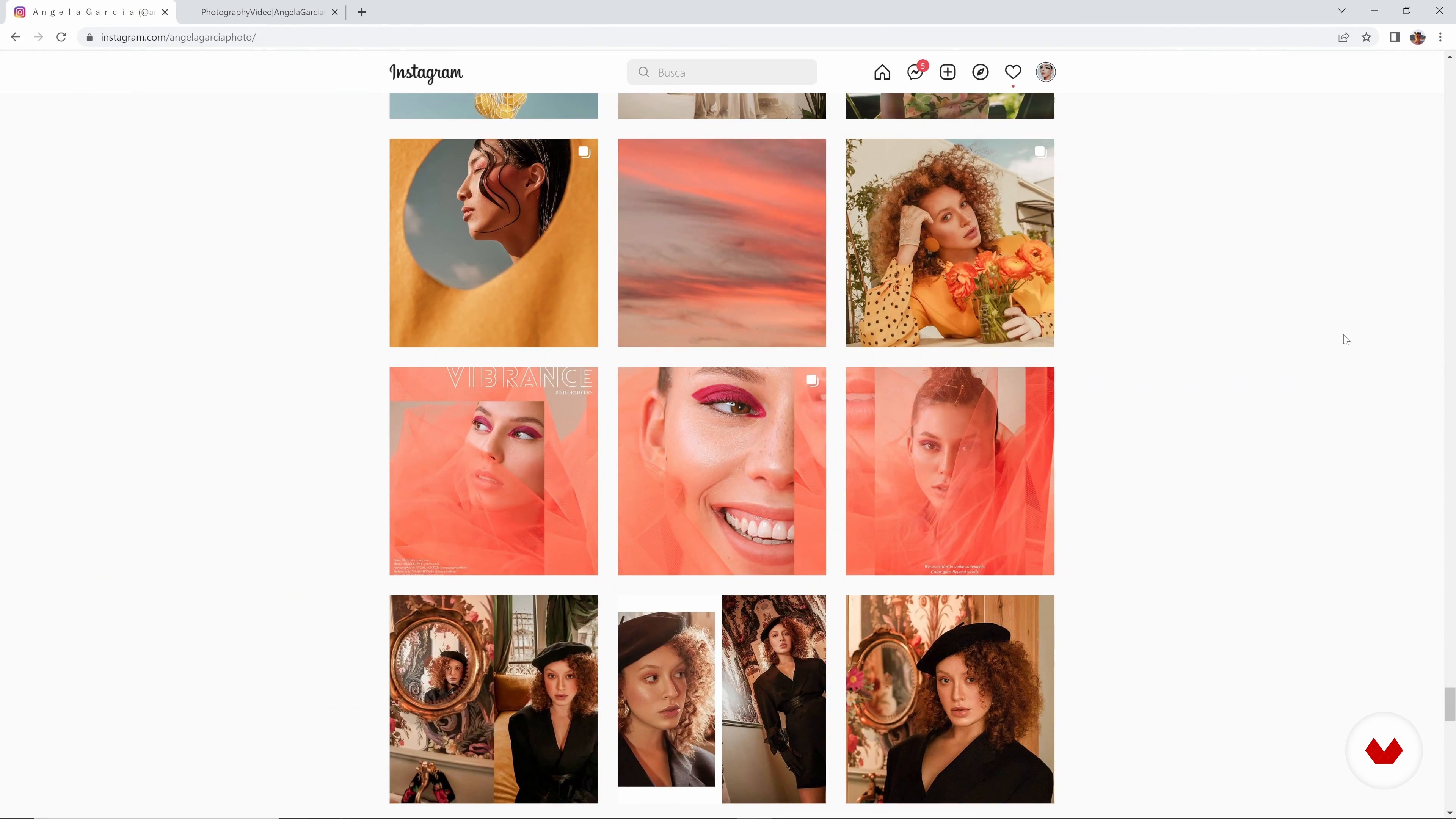The height and width of the screenshot is (819, 1456).
Task: Minimize the browser window
Action: [1374, 11]
